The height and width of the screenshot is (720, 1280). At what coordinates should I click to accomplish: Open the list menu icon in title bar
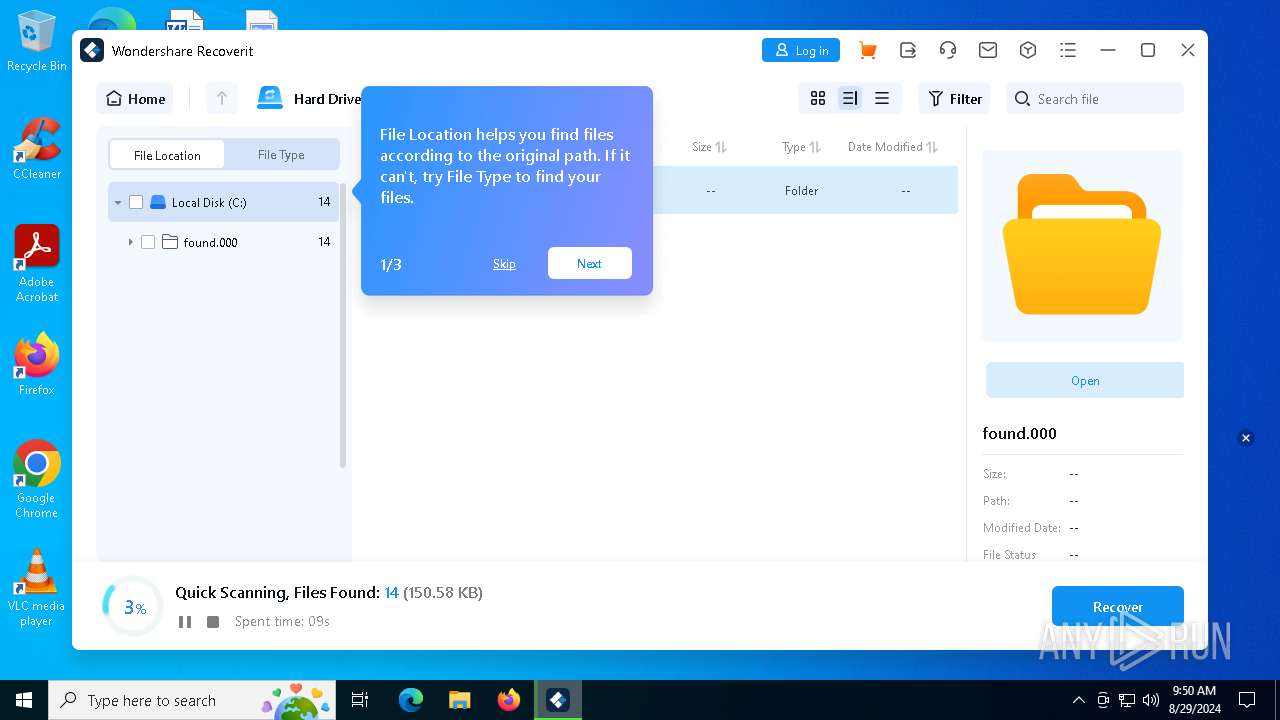click(x=1068, y=50)
